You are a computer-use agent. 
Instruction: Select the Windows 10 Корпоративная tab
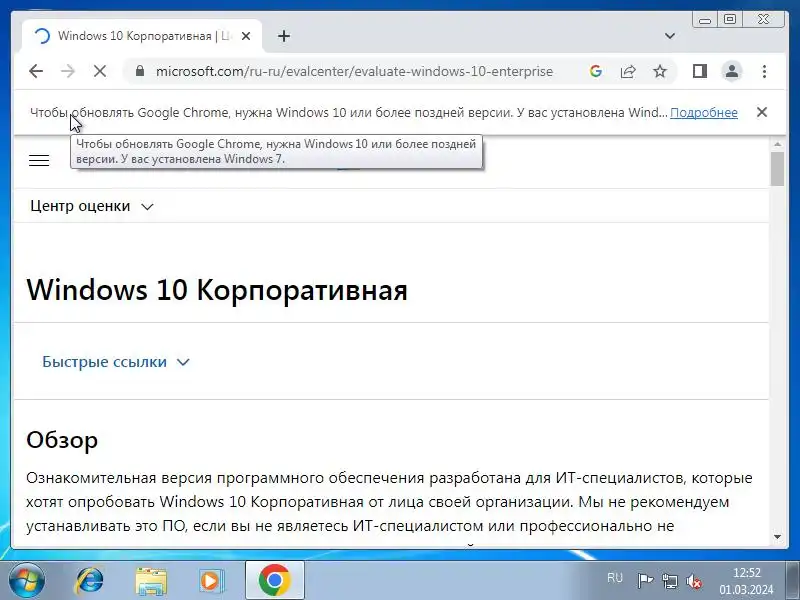pyautogui.click(x=142, y=36)
